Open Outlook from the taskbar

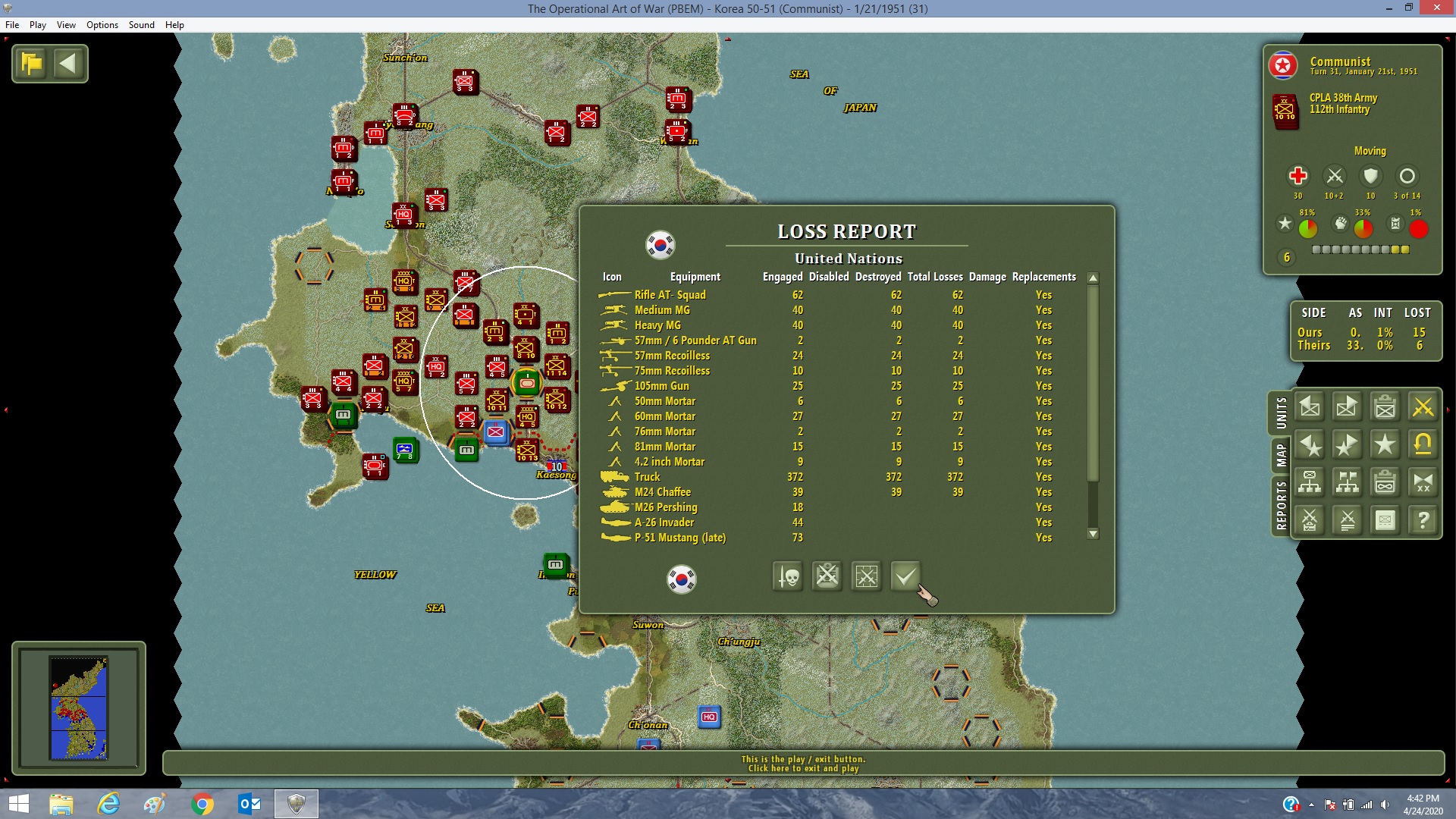coord(249,804)
